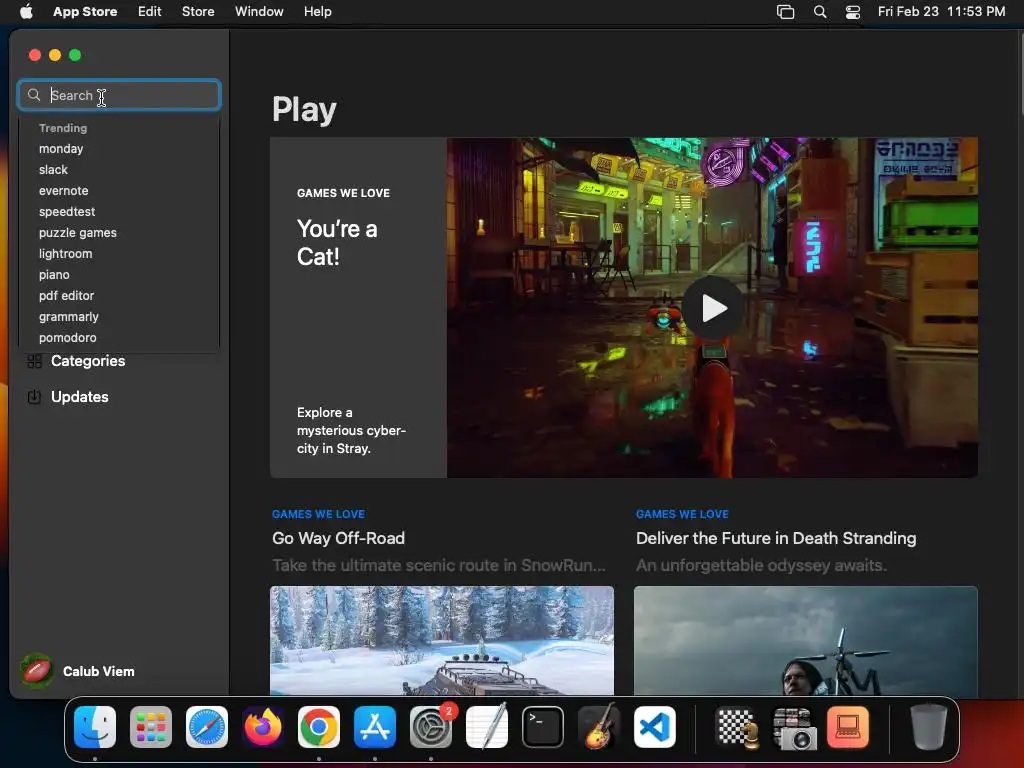
Task: Open the Help menu
Action: click(317, 12)
